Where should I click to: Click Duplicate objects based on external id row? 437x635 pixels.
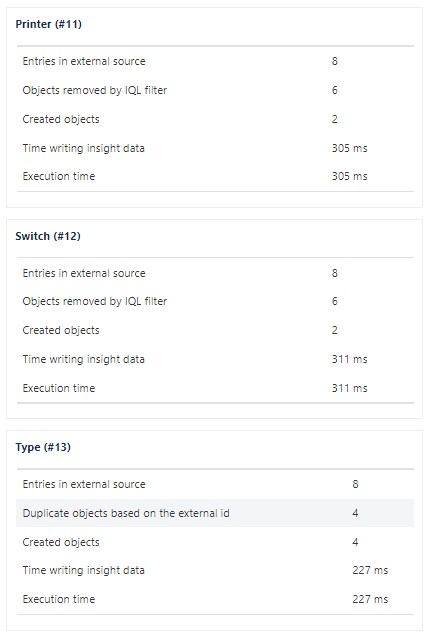(x=215, y=513)
